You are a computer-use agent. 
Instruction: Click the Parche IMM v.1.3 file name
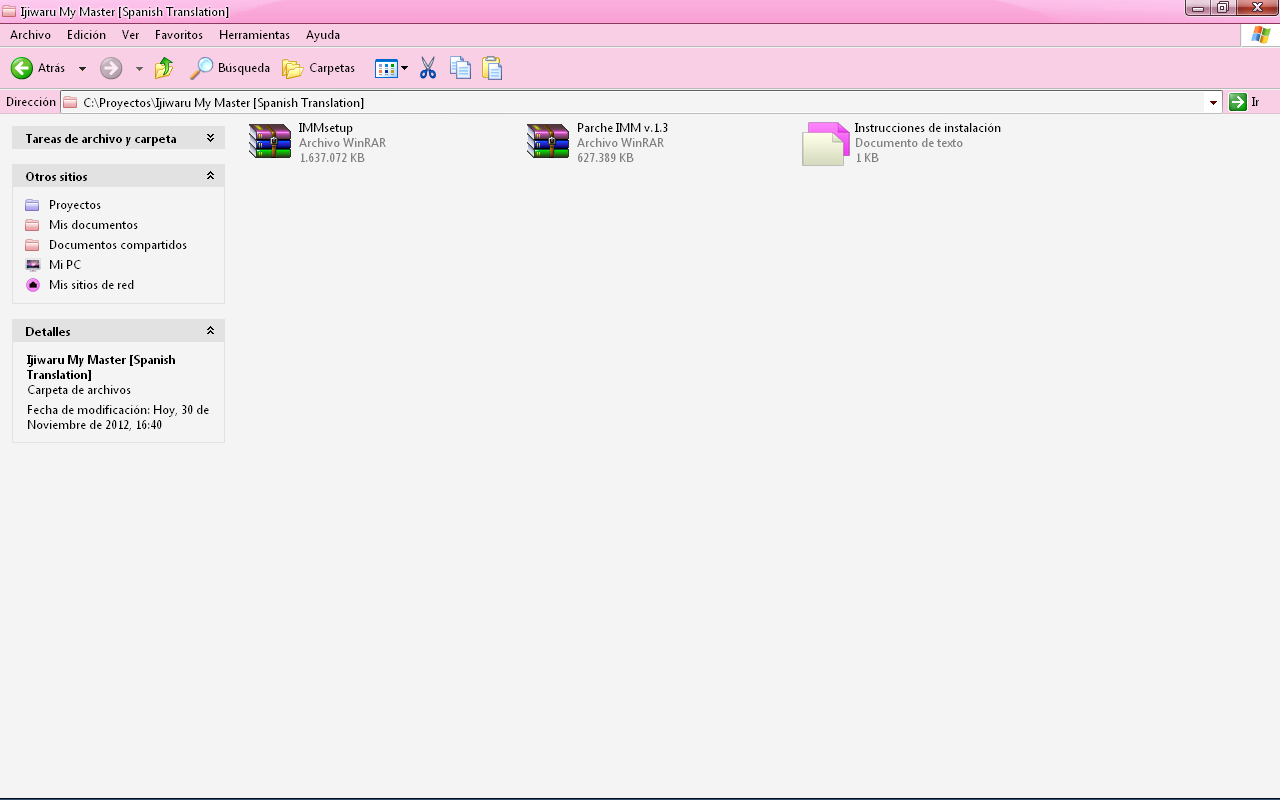point(622,128)
